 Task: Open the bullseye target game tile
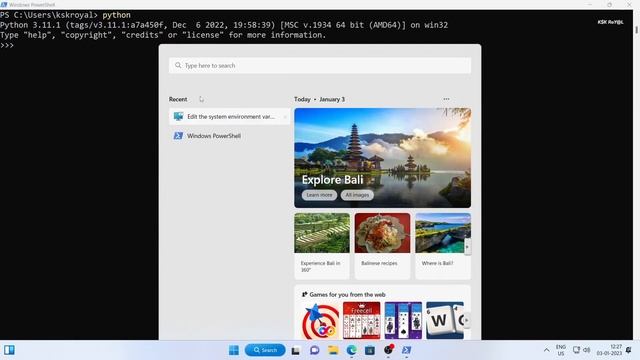click(x=320, y=321)
